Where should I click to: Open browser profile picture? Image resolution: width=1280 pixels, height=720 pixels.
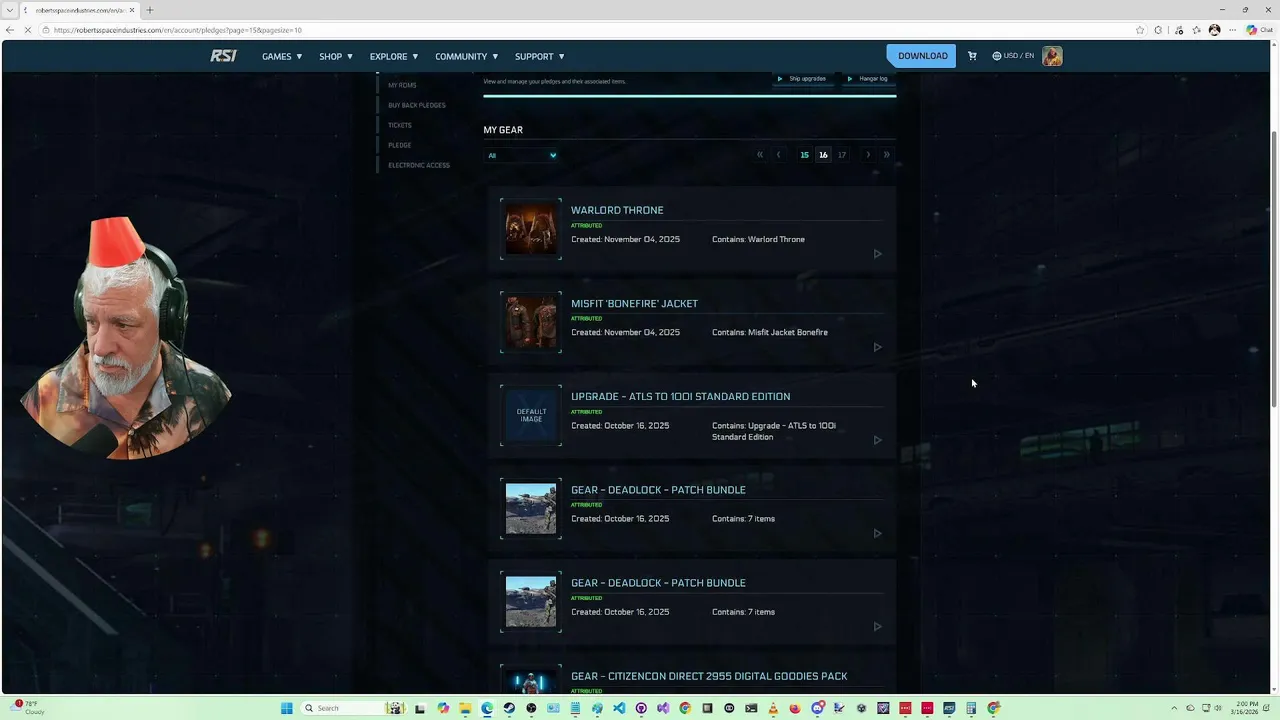click(1214, 30)
